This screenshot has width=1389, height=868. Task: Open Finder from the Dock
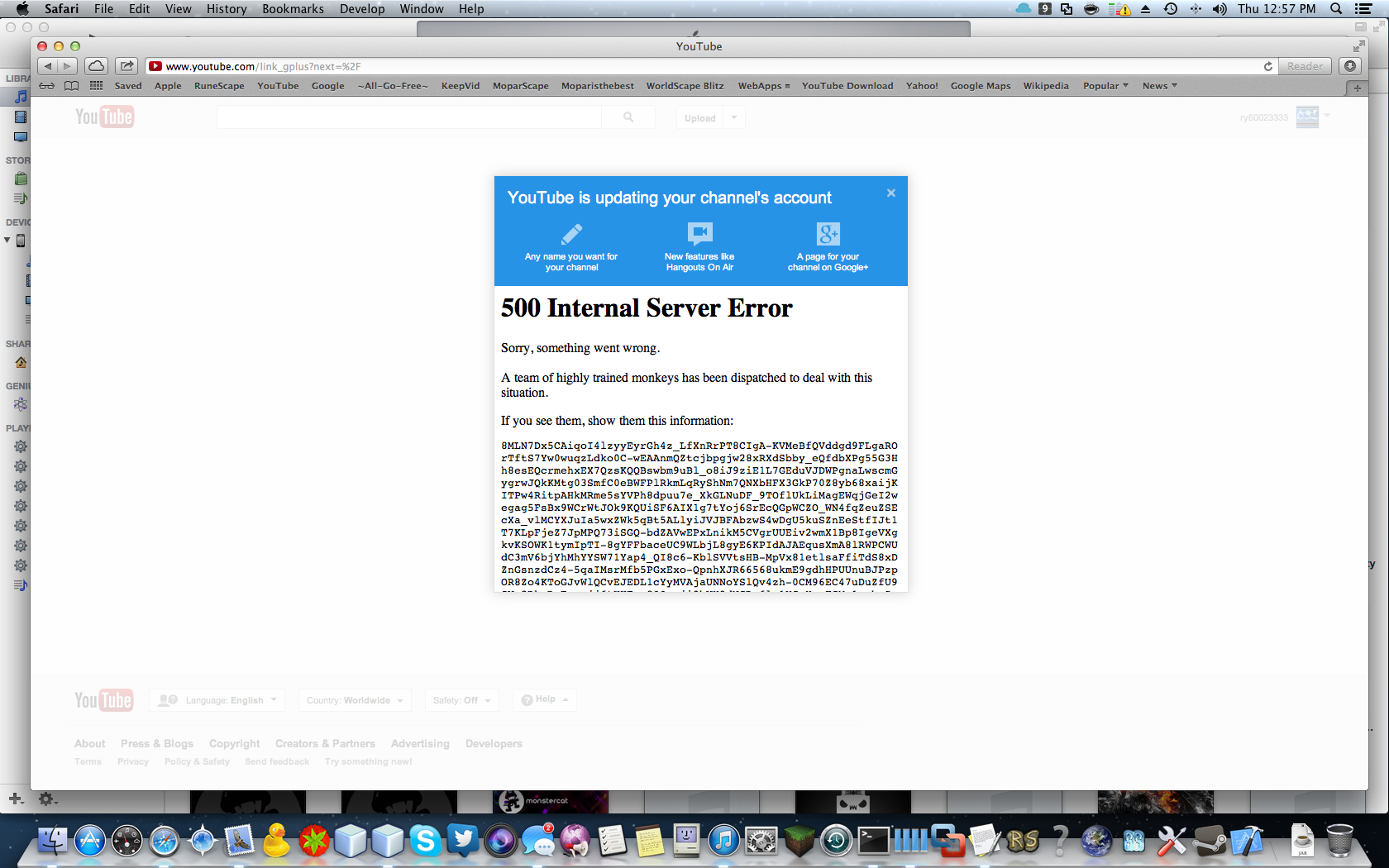53,841
